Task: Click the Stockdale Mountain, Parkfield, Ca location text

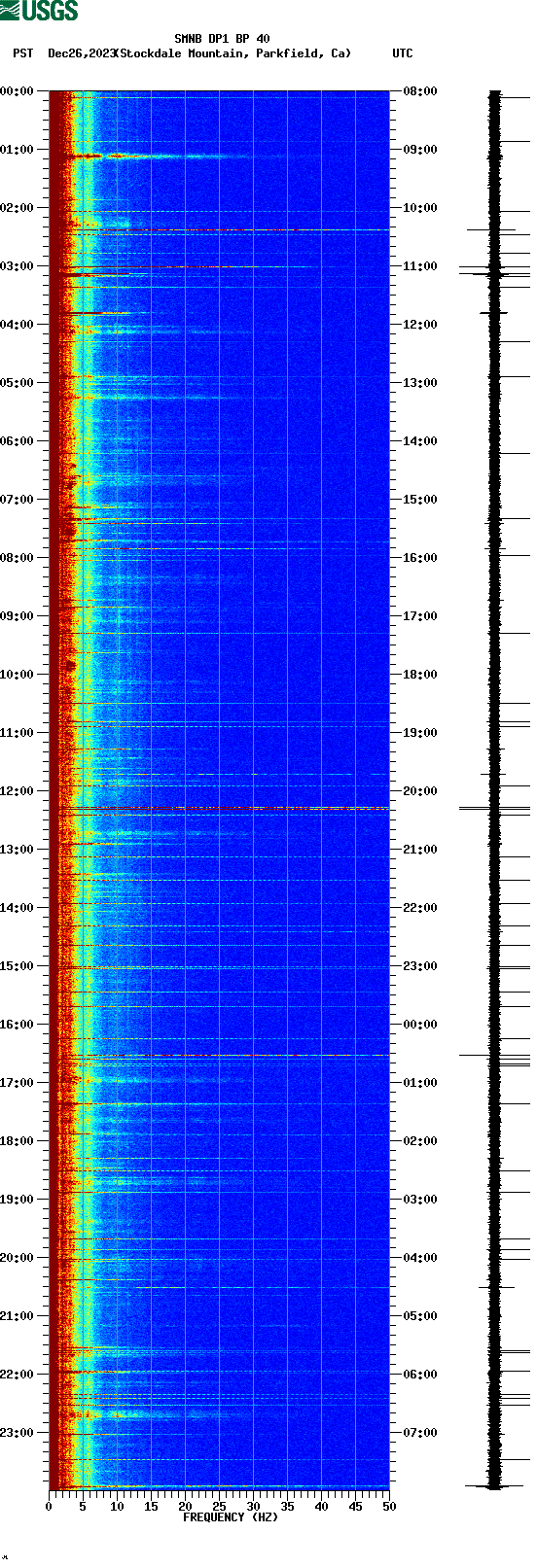Action: pyautogui.click(x=233, y=53)
